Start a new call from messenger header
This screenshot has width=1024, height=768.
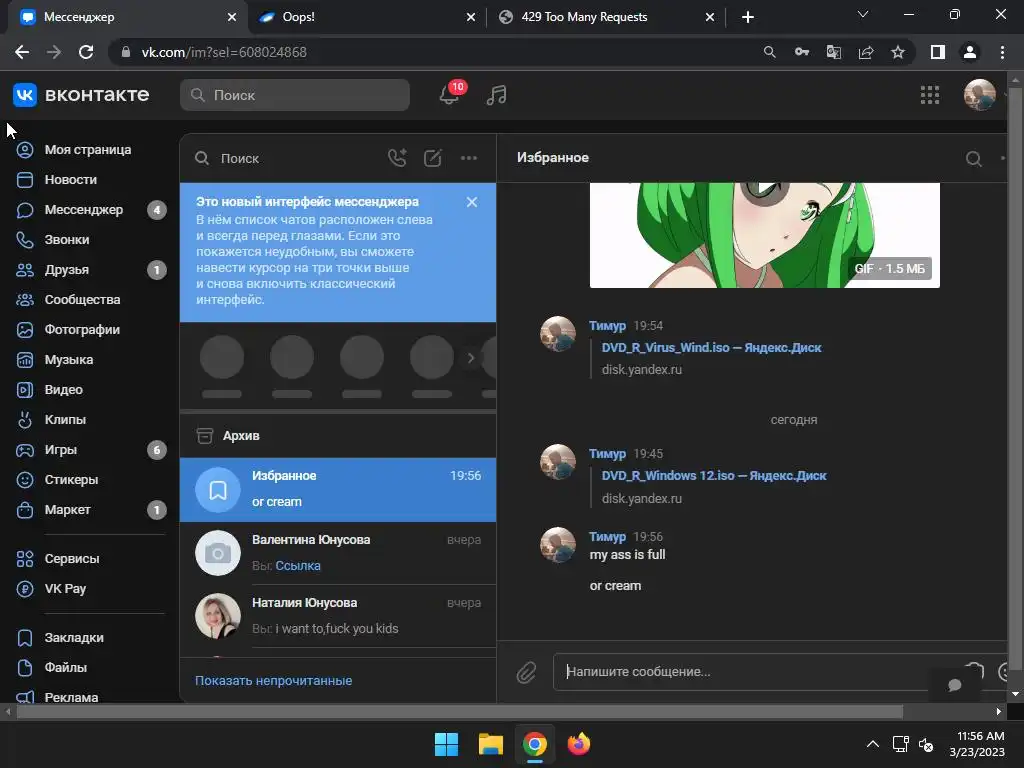pos(397,158)
